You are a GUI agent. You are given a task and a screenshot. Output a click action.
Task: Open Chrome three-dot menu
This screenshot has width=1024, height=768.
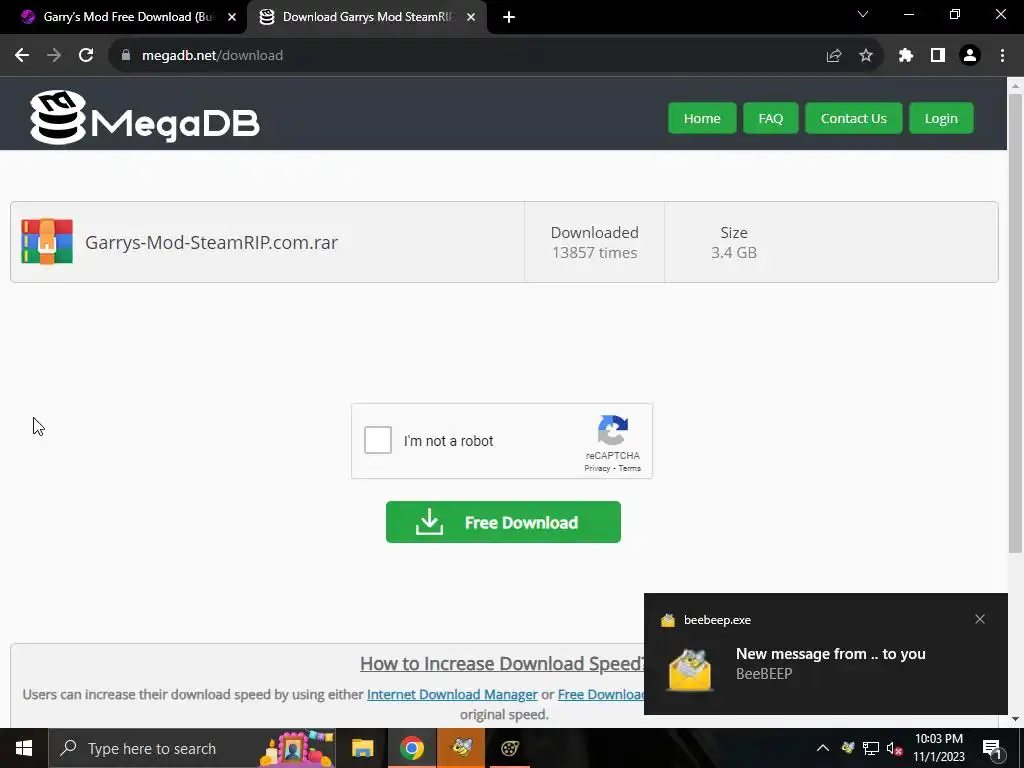[1002, 56]
